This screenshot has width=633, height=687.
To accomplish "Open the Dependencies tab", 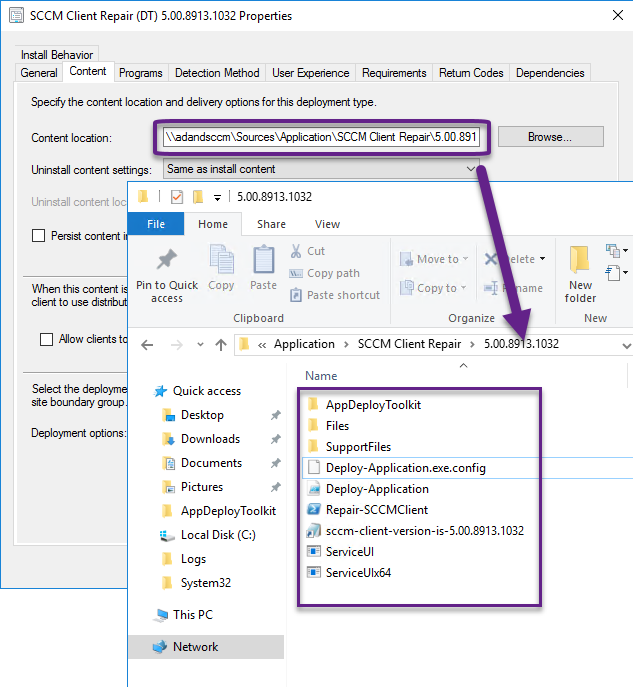I will [x=550, y=73].
